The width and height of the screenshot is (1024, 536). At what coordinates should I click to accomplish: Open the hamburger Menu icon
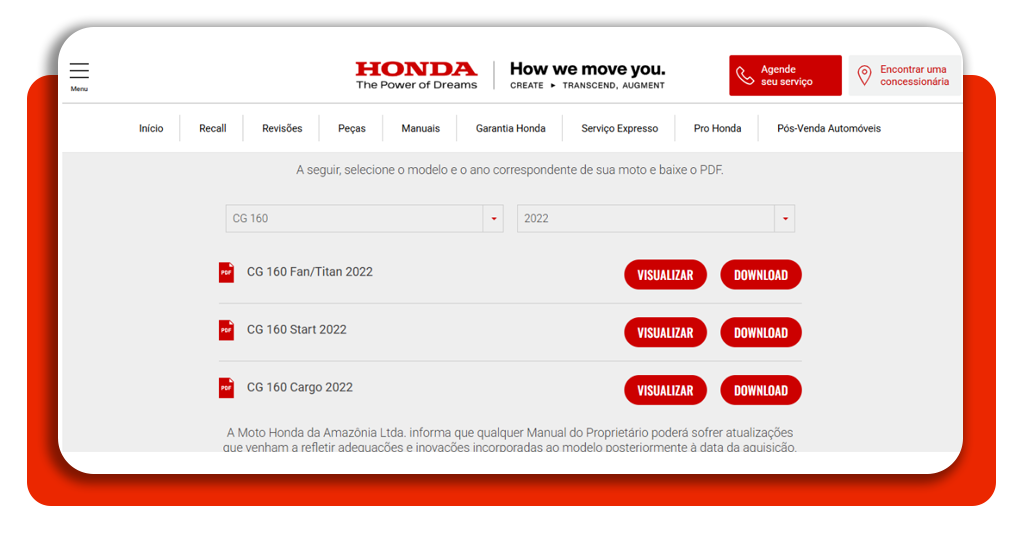click(x=79, y=71)
